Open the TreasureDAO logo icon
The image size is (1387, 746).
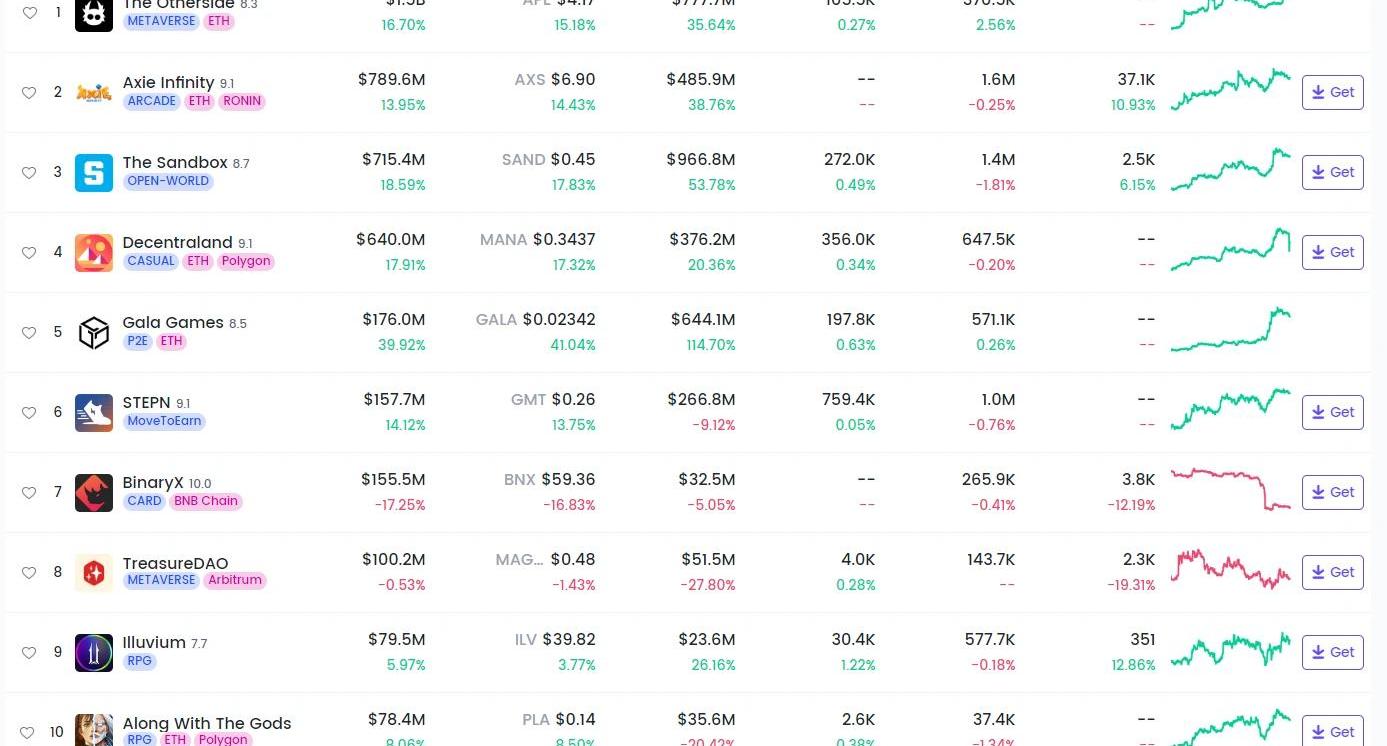coord(94,573)
